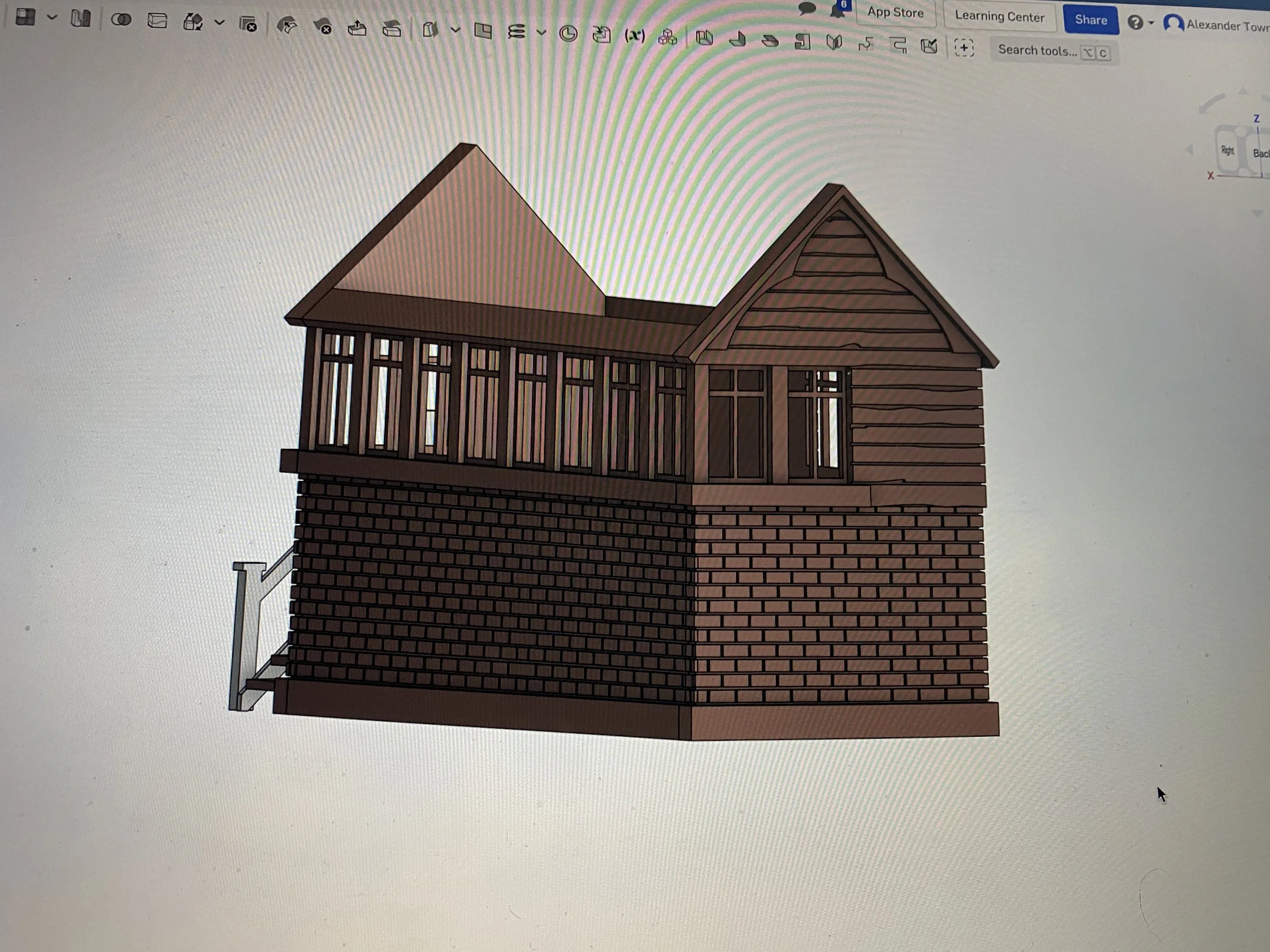This screenshot has height=952, width=1270.
Task: Expand the Helix tool dropdown
Action: (x=542, y=32)
